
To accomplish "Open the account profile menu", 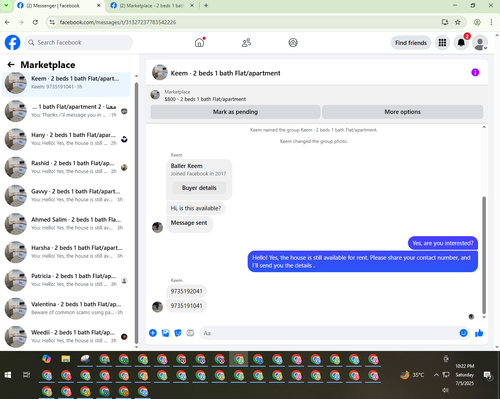I will [x=480, y=43].
